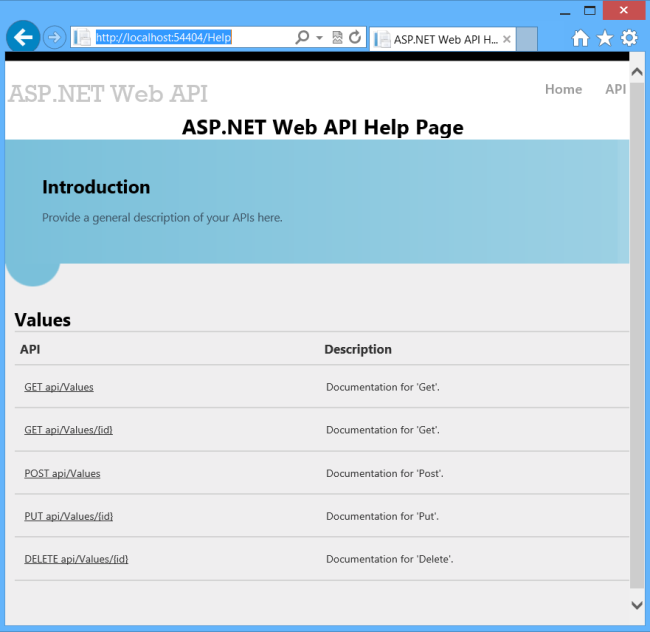Click the scrollbar down arrow
This screenshot has height=632, width=650.
pyautogui.click(x=637, y=604)
